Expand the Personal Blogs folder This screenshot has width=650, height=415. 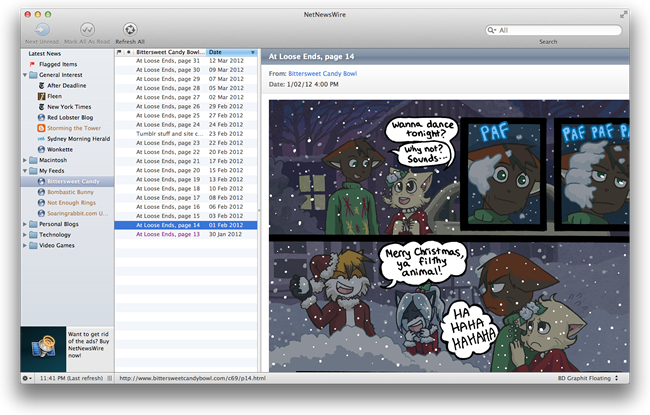coord(25,224)
